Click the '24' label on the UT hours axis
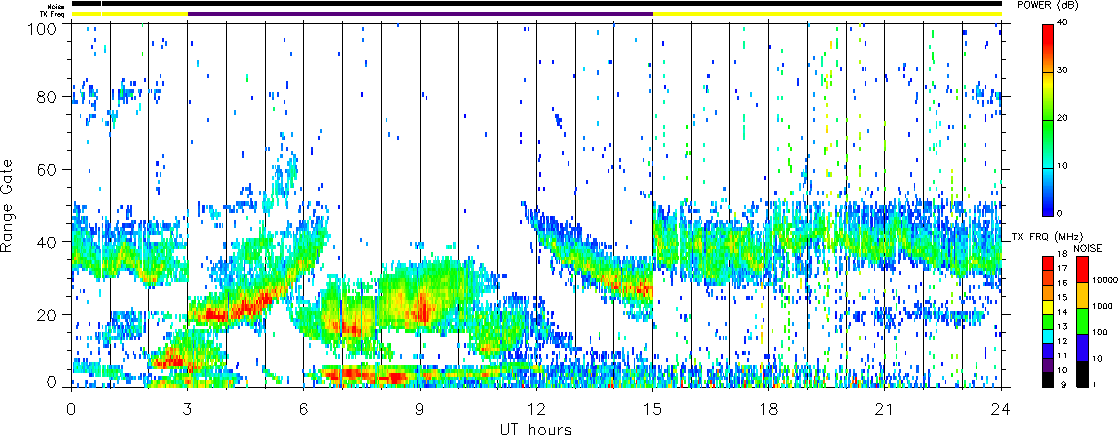 (x=1001, y=409)
